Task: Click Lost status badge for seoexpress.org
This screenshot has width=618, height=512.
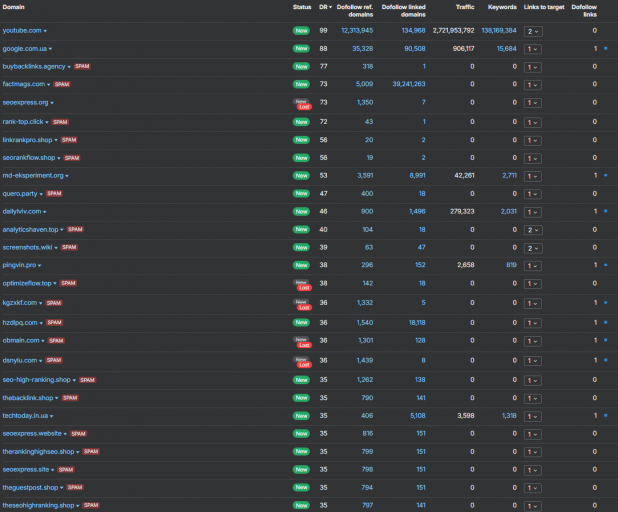Action: click(x=304, y=107)
